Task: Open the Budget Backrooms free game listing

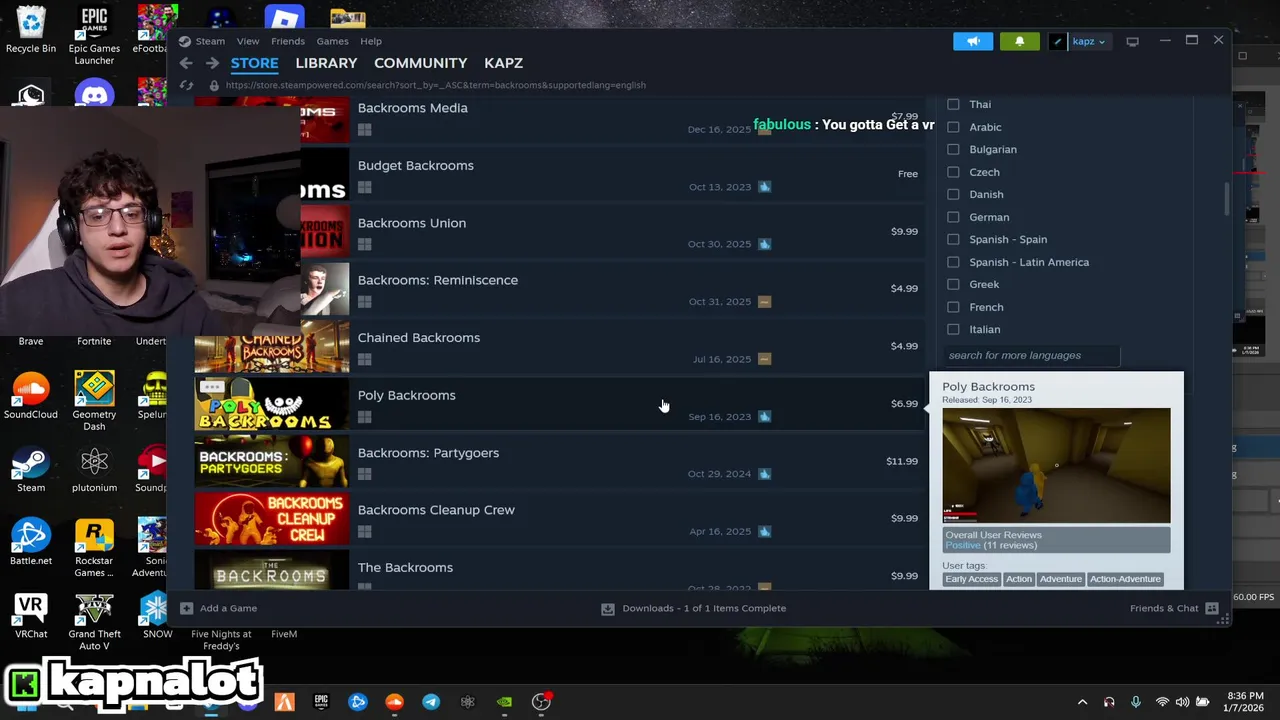Action: pyautogui.click(x=560, y=174)
